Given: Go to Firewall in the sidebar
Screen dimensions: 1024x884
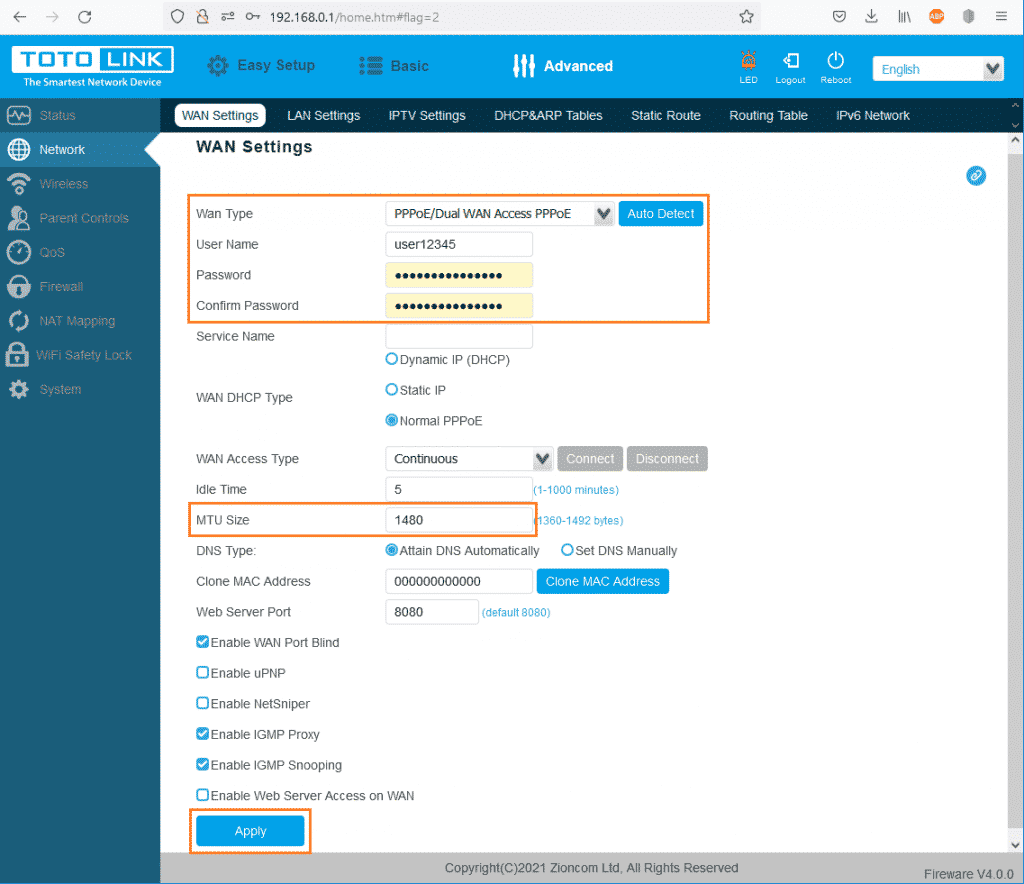Looking at the screenshot, I should click(x=61, y=287).
